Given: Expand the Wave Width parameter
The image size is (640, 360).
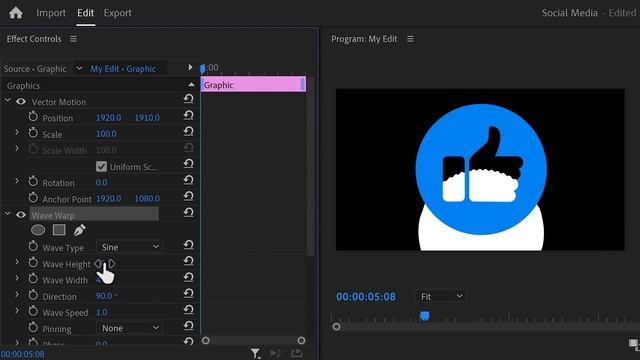Looking at the screenshot, I should pyautogui.click(x=17, y=278).
